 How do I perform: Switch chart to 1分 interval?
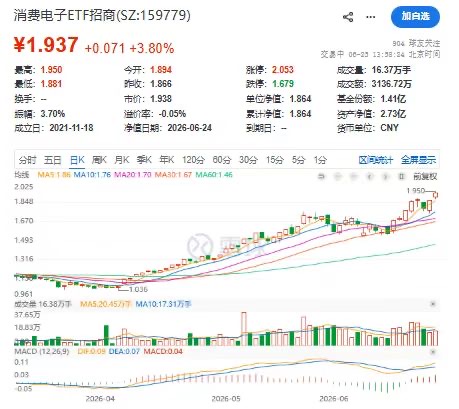pos(320,160)
